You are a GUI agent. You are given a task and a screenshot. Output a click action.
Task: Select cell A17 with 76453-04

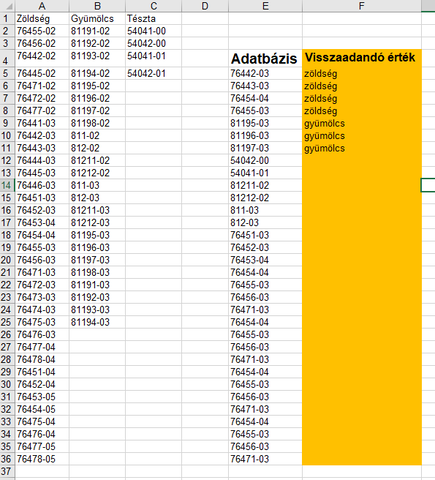click(x=42, y=223)
